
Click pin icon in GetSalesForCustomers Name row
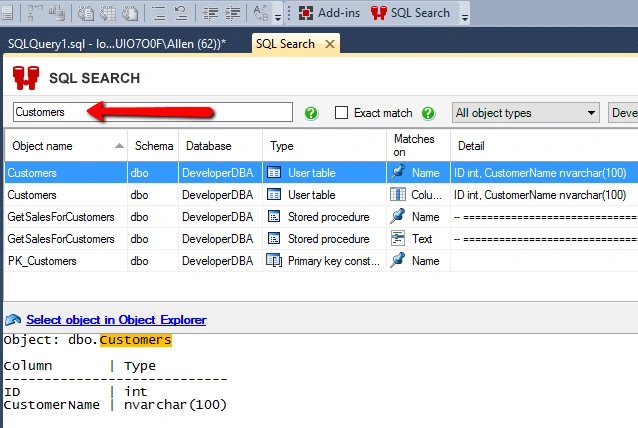(x=398, y=216)
